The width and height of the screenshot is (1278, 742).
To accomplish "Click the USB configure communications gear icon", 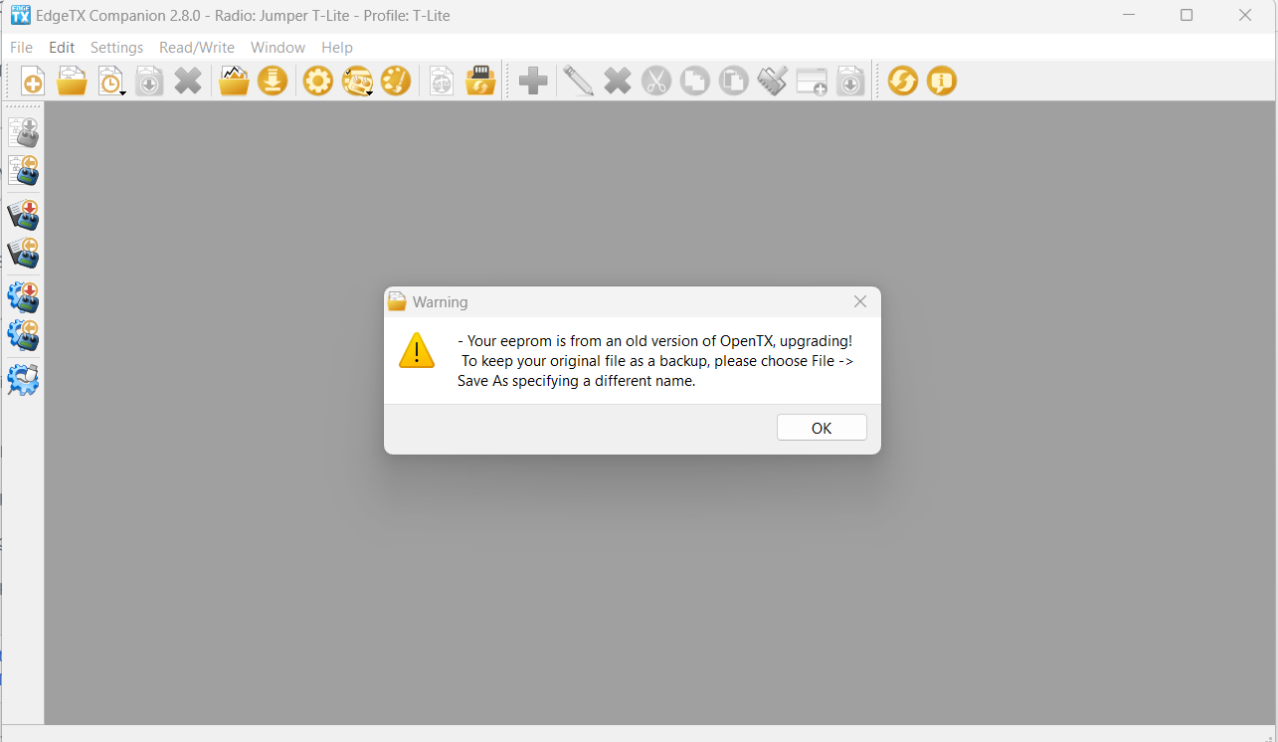I will [23, 380].
